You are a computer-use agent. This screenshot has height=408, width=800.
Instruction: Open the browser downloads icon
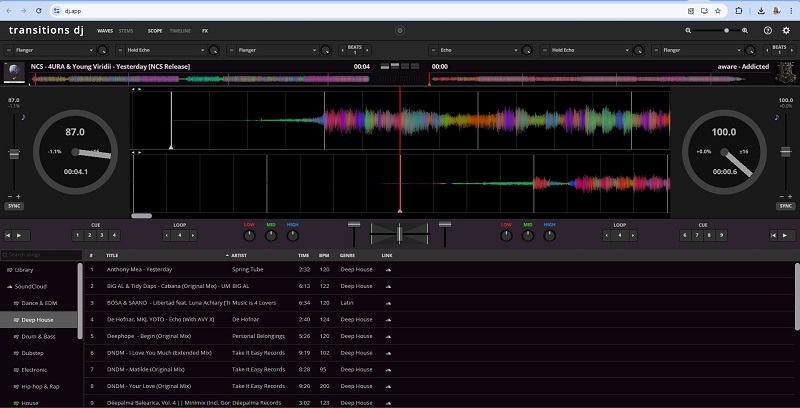pyautogui.click(x=761, y=11)
